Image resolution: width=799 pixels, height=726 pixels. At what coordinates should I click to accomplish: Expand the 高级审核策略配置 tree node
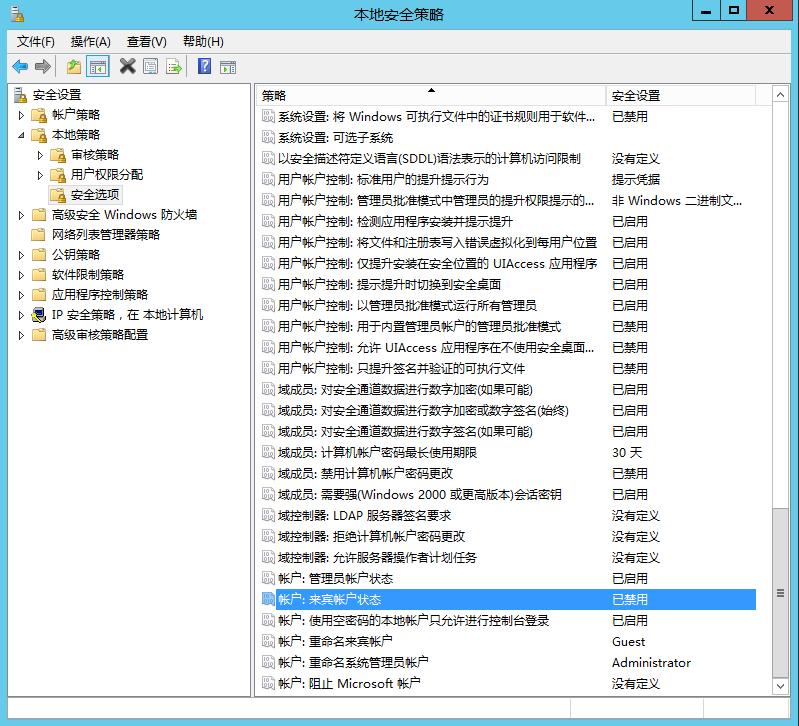pos(21,335)
